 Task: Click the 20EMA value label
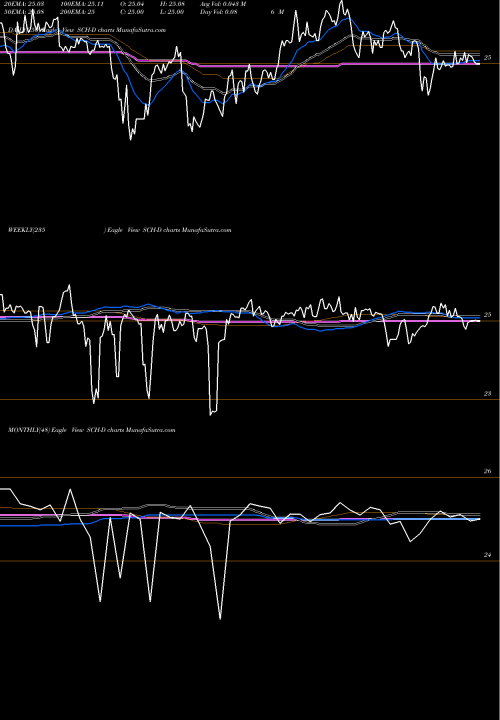(23, 4)
